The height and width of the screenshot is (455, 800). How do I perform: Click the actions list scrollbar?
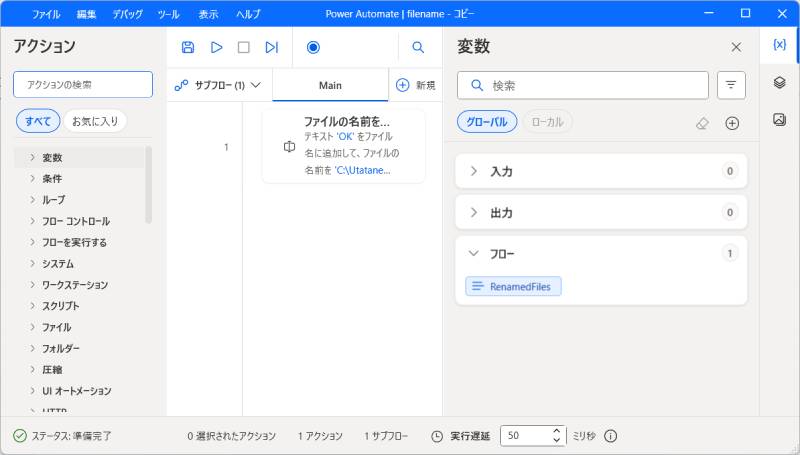(x=148, y=185)
